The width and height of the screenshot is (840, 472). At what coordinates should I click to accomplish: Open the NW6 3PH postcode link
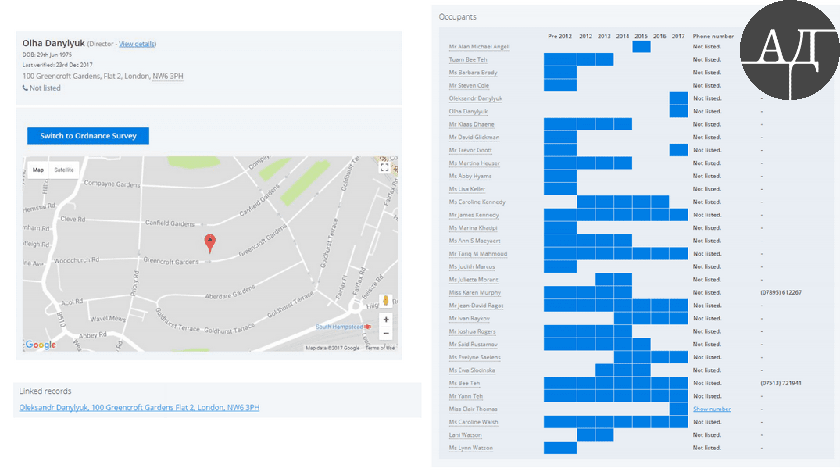point(168,76)
